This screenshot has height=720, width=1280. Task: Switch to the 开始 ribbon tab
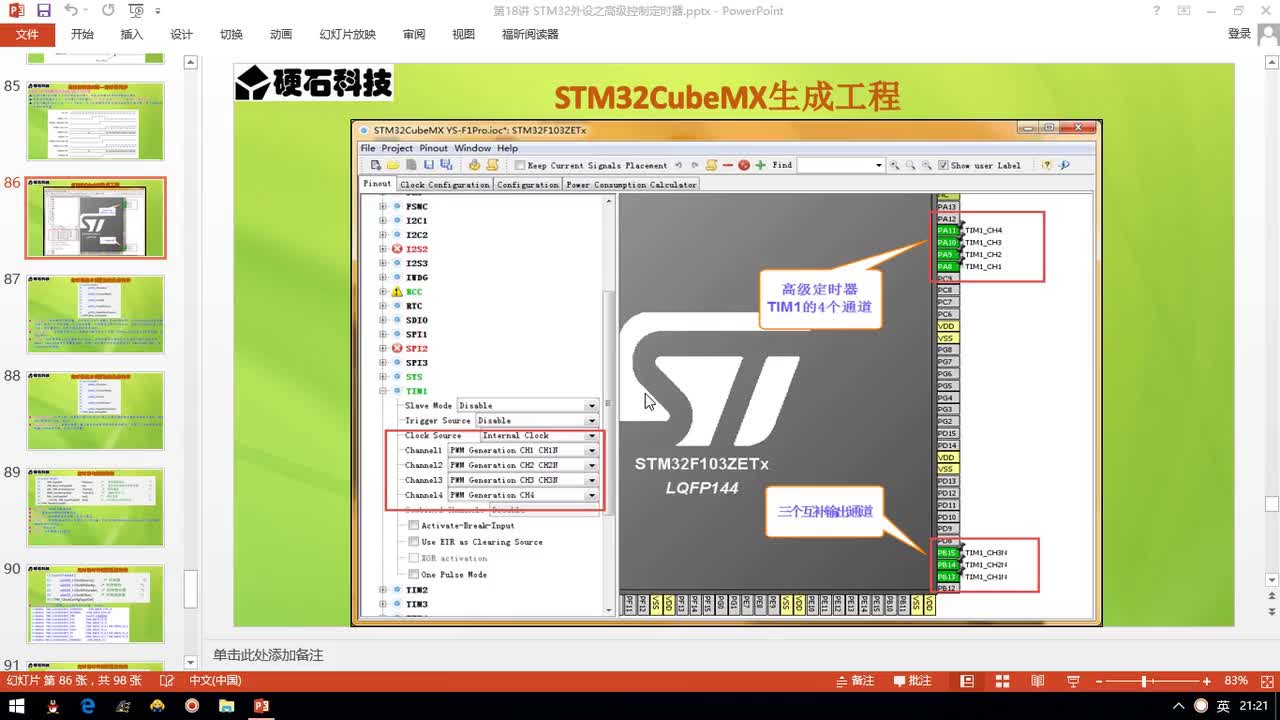click(82, 34)
